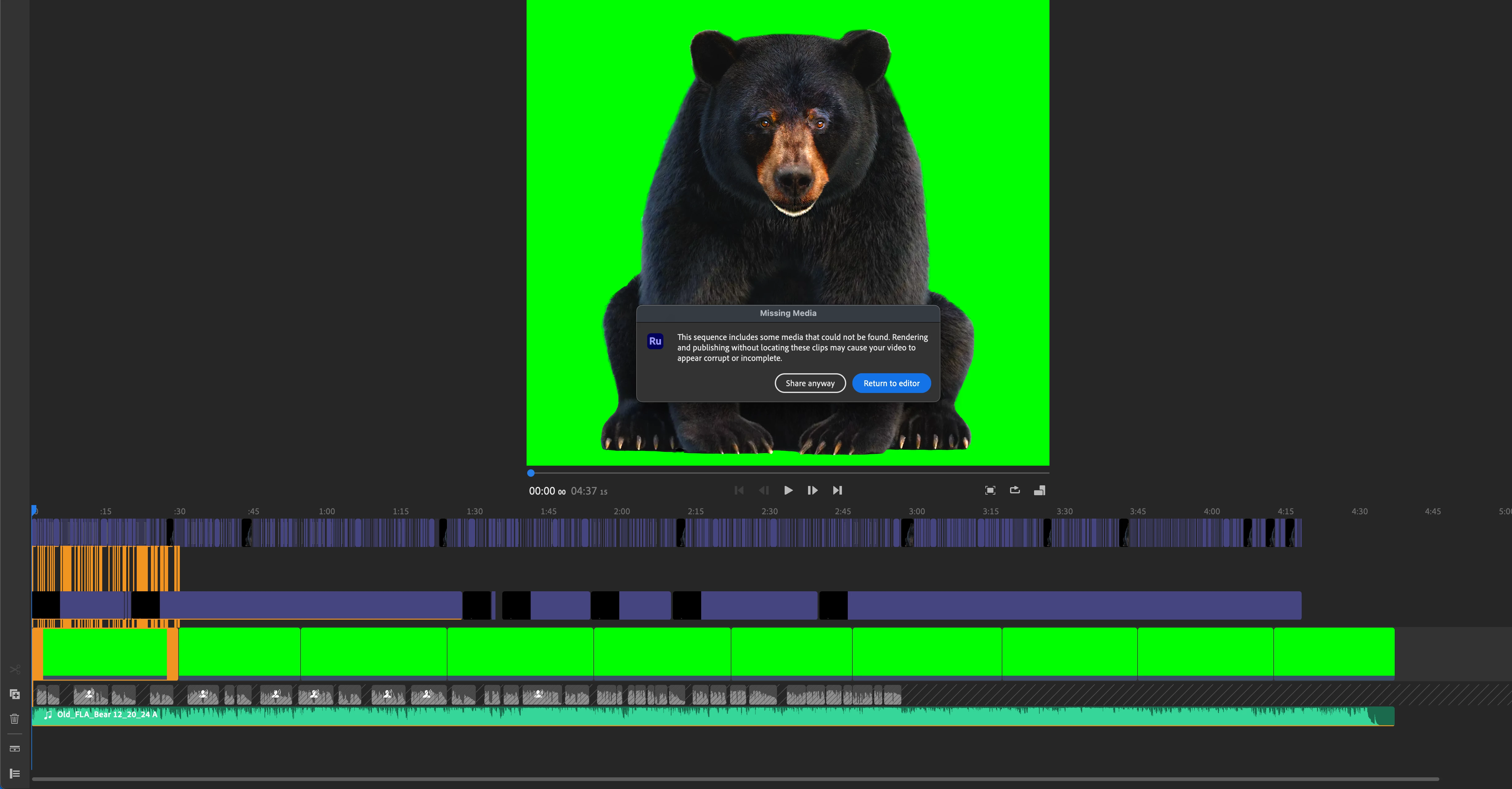The height and width of the screenshot is (789, 1512).
Task: Click the Return to editor button
Action: [891, 383]
